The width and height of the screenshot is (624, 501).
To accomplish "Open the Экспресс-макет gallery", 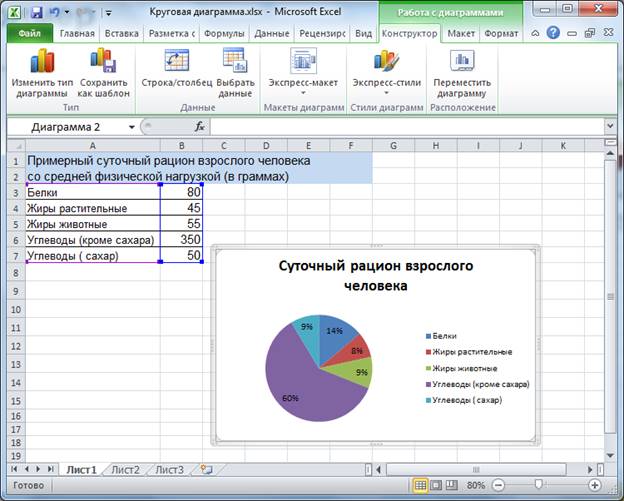I will click(x=303, y=72).
